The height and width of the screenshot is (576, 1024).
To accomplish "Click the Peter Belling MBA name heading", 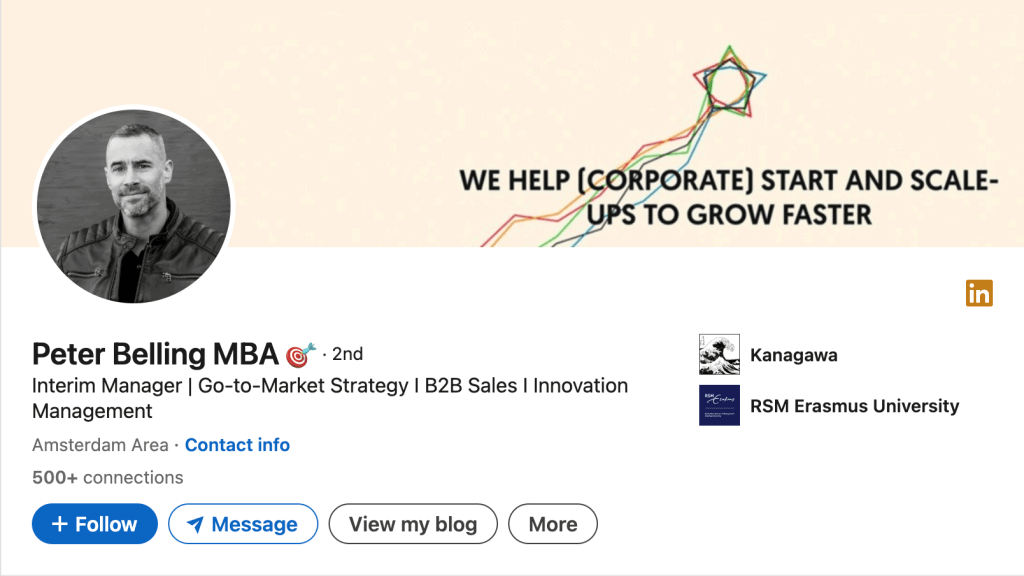I will (155, 354).
